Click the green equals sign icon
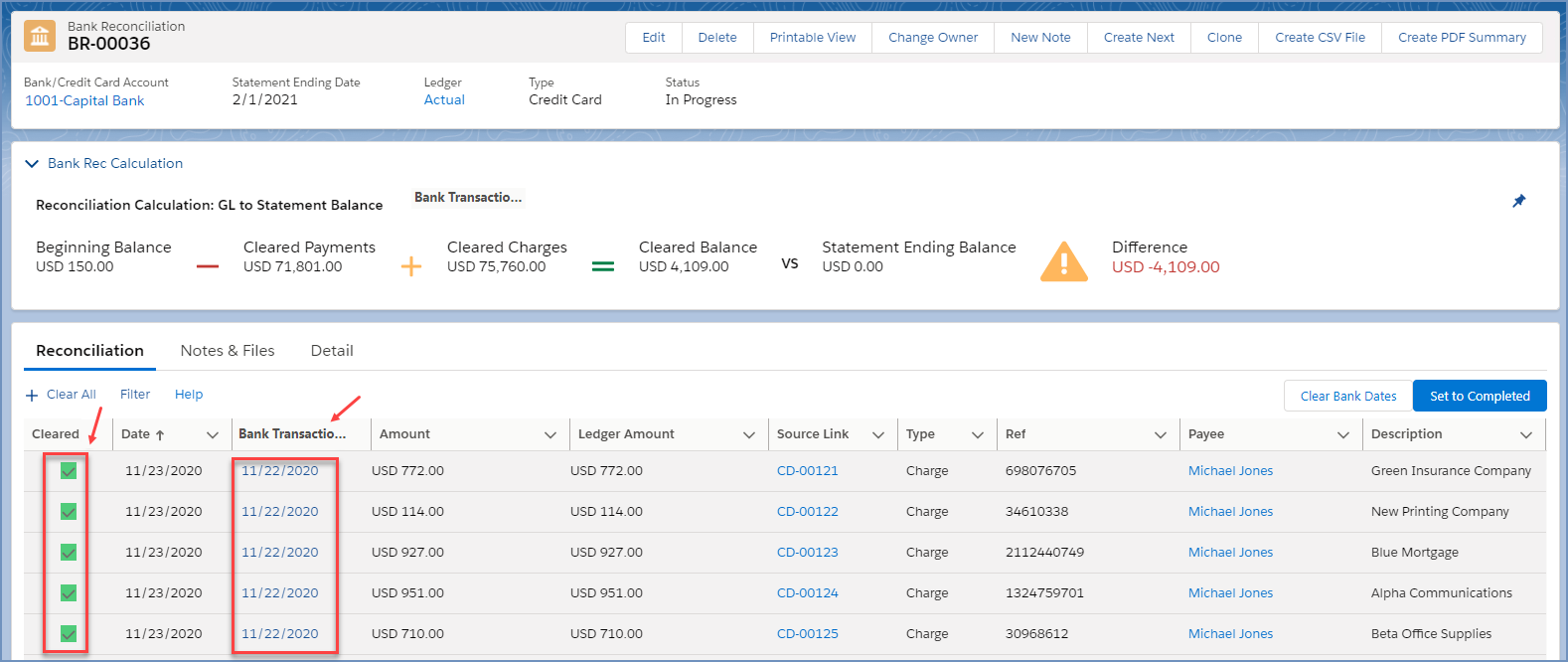Screen dimensions: 1568x662 pos(602,266)
